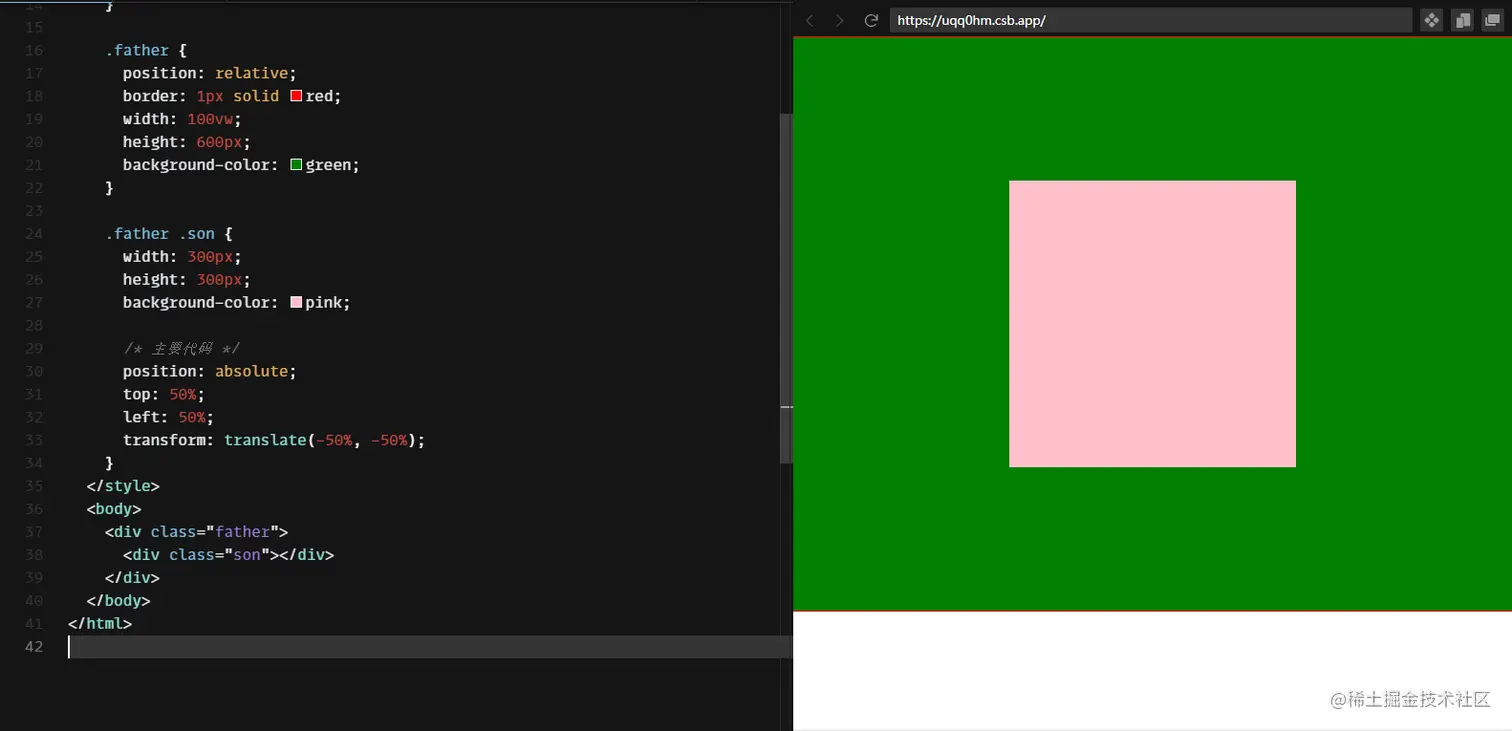Click the 'top: 50%;' code line

pos(164,394)
